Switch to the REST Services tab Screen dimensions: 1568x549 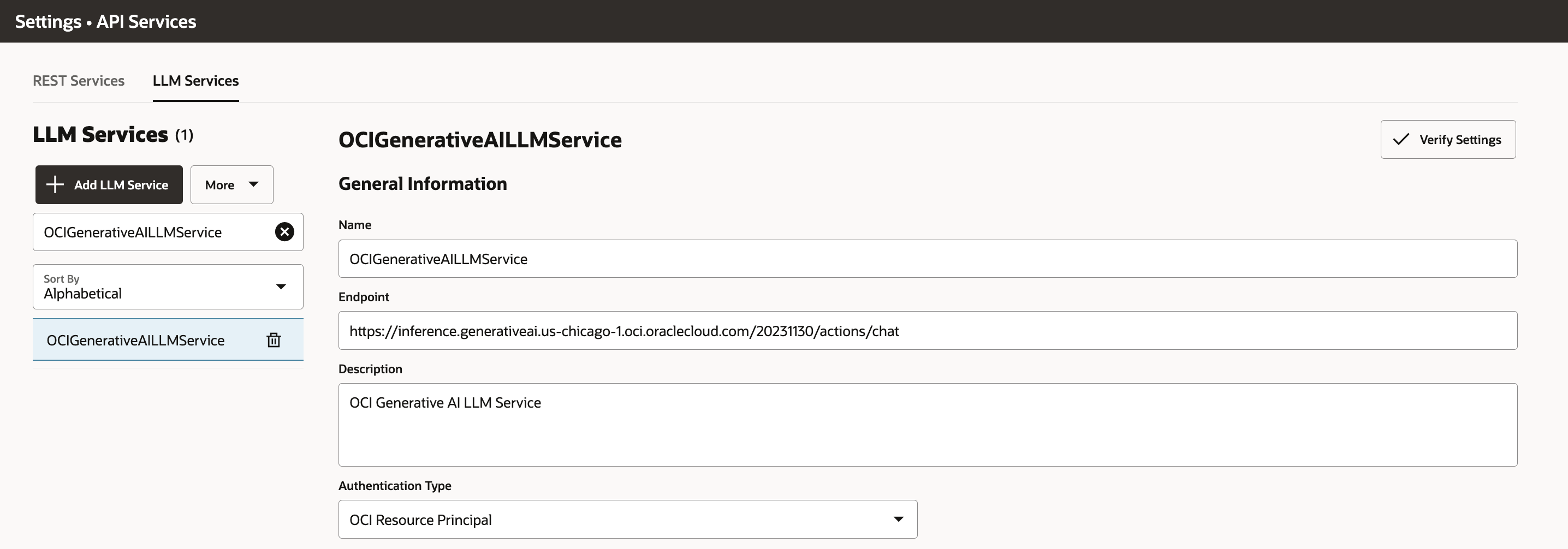(78, 80)
